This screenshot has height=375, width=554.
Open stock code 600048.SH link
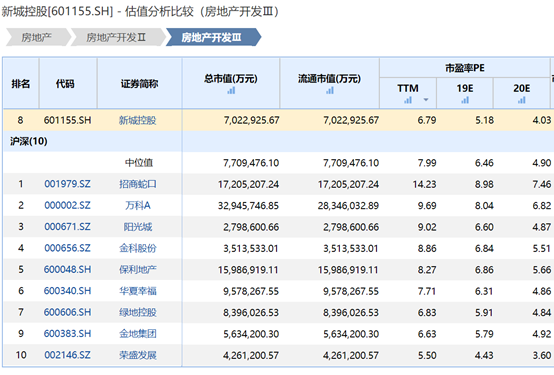pyautogui.click(x=67, y=269)
